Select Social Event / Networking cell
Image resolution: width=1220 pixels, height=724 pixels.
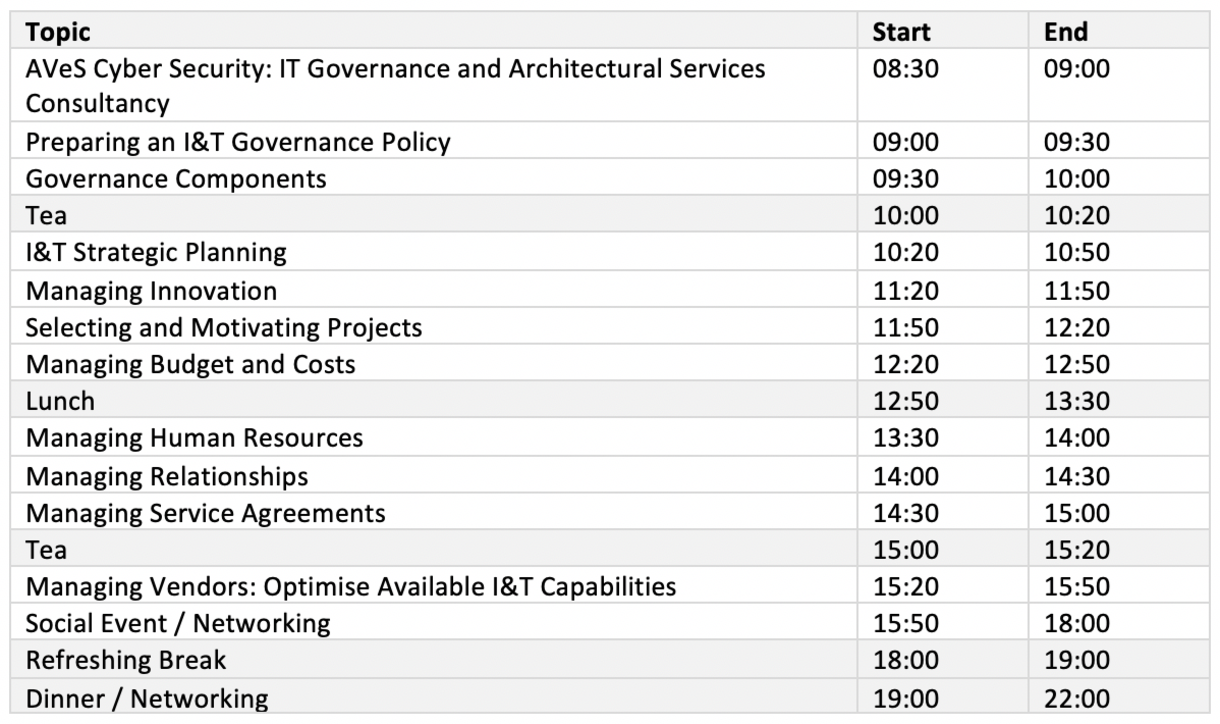coord(177,624)
